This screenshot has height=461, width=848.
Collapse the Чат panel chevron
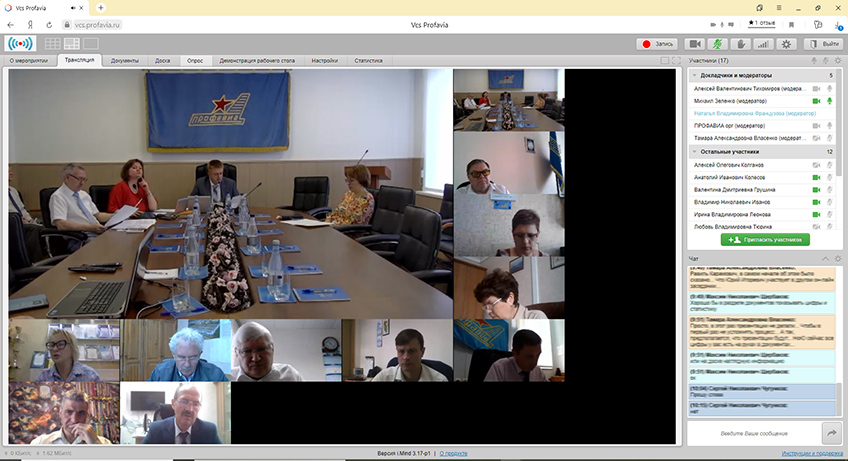[x=825, y=259]
